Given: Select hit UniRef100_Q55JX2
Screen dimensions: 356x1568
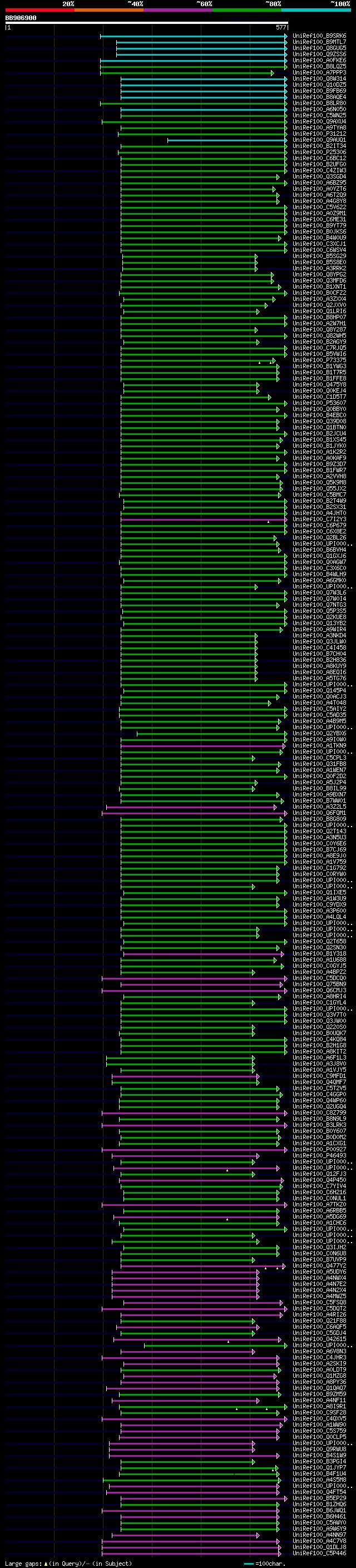Looking at the screenshot, I should click(x=319, y=488).
